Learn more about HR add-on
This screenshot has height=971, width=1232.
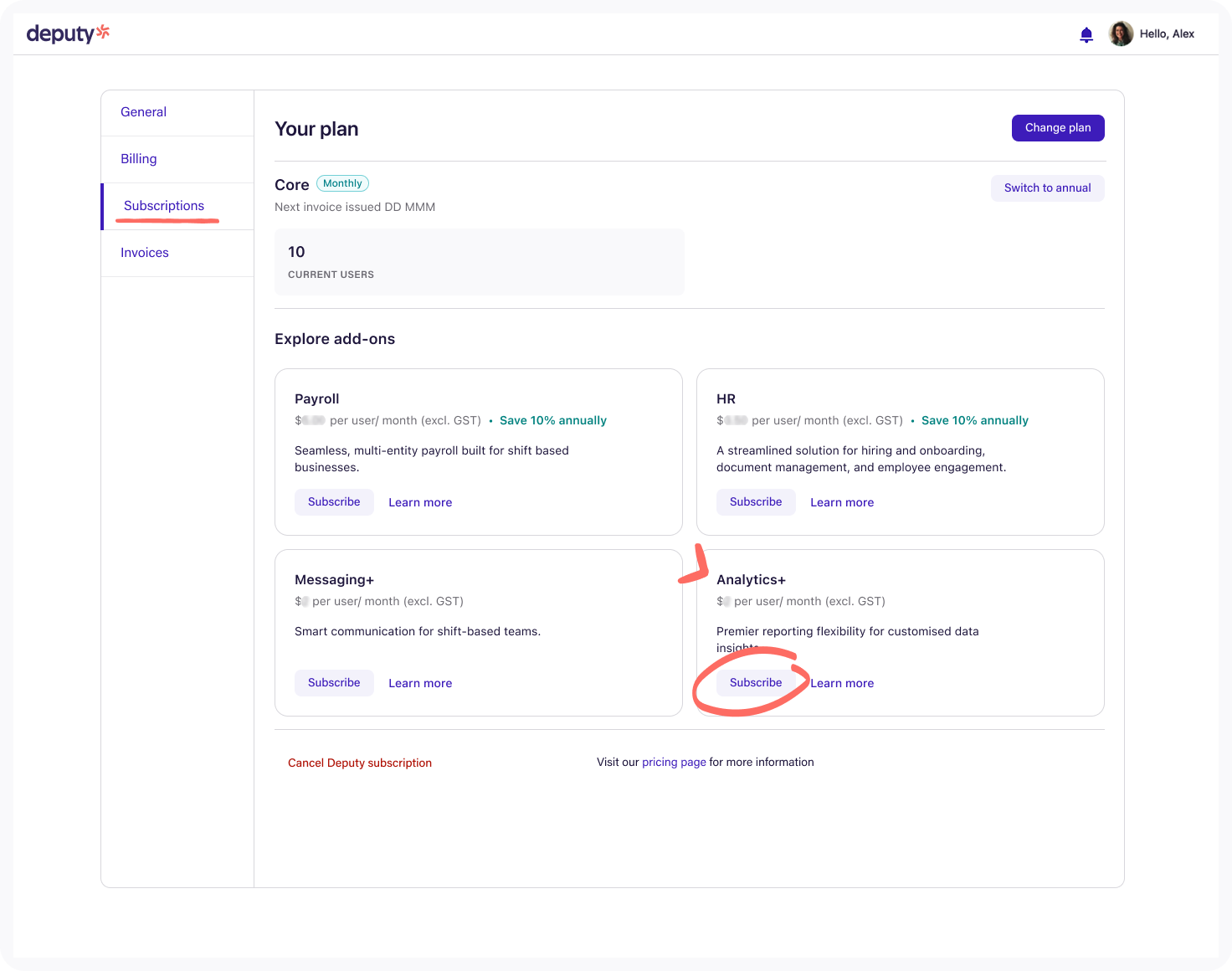[842, 503]
